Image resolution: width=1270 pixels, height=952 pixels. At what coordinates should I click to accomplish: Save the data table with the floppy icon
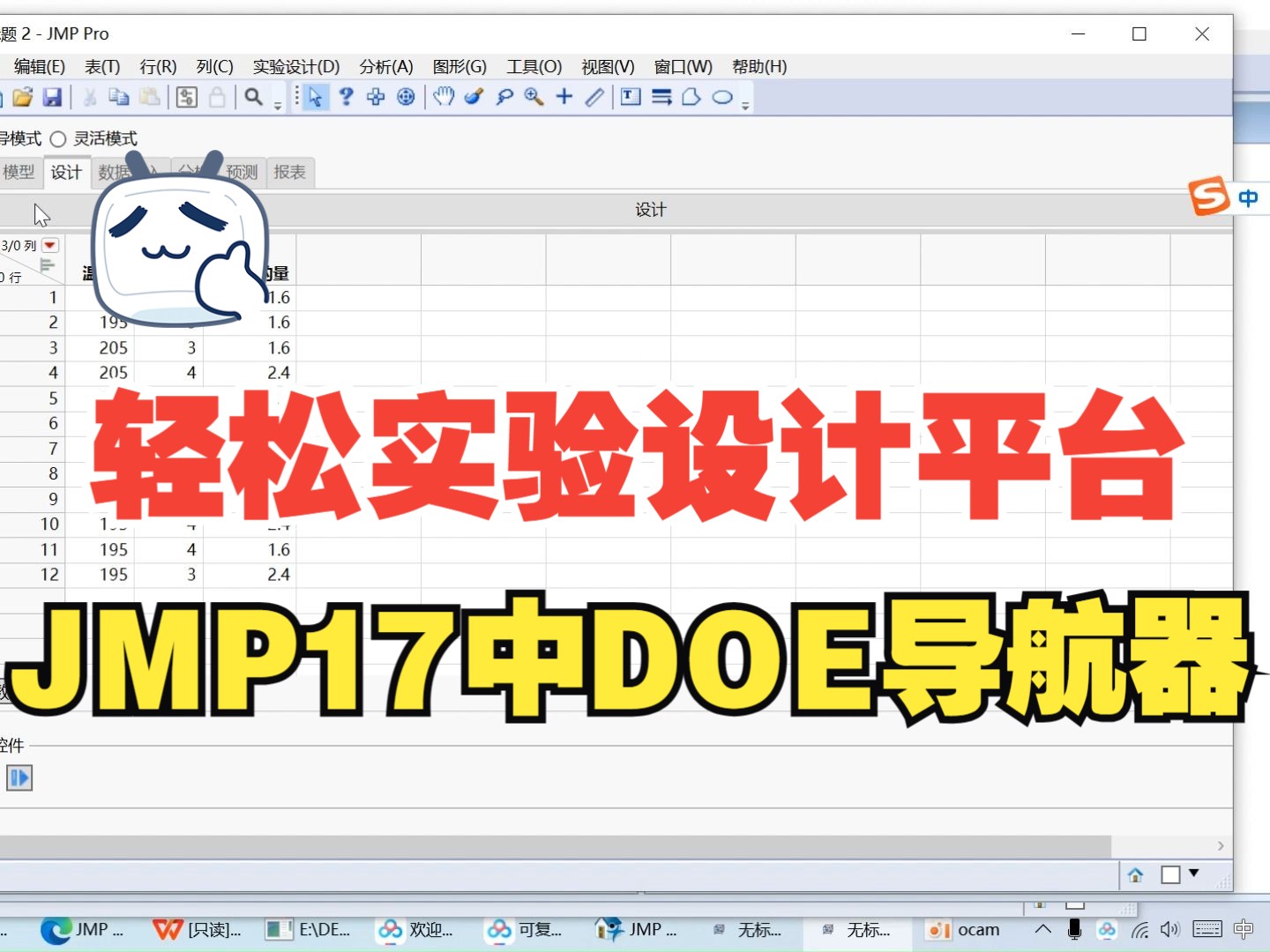click(52, 97)
